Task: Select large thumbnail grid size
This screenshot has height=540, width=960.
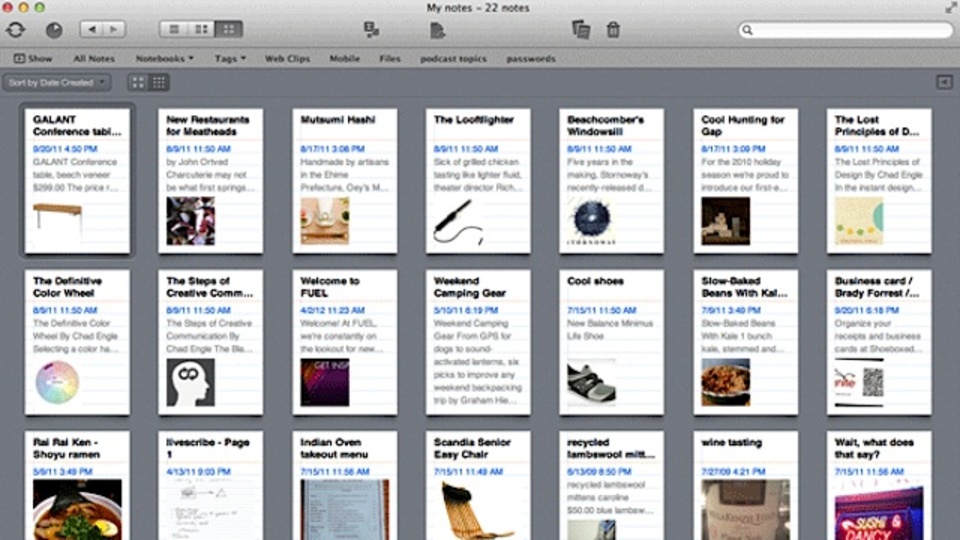Action: point(138,83)
